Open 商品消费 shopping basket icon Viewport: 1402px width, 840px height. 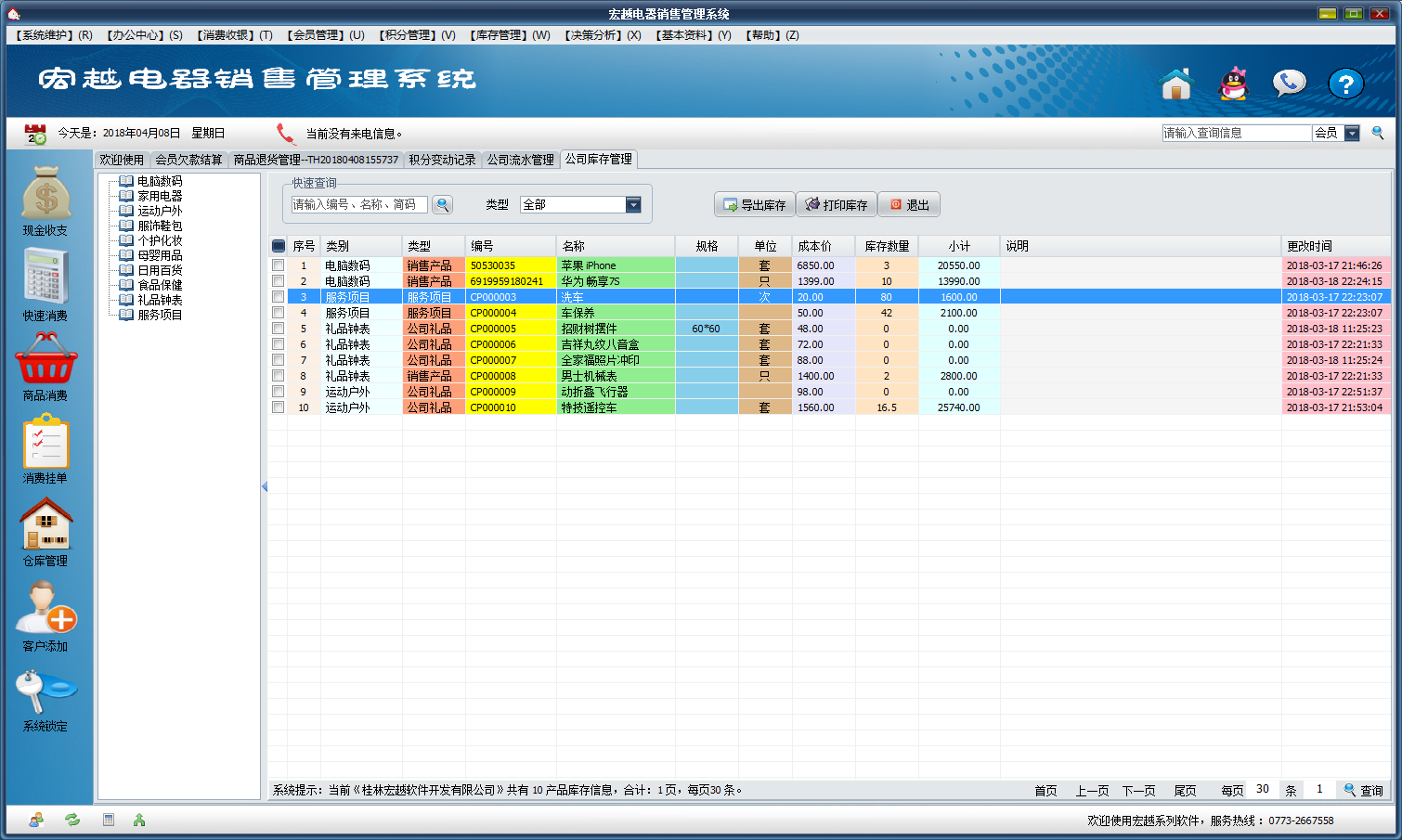45,359
